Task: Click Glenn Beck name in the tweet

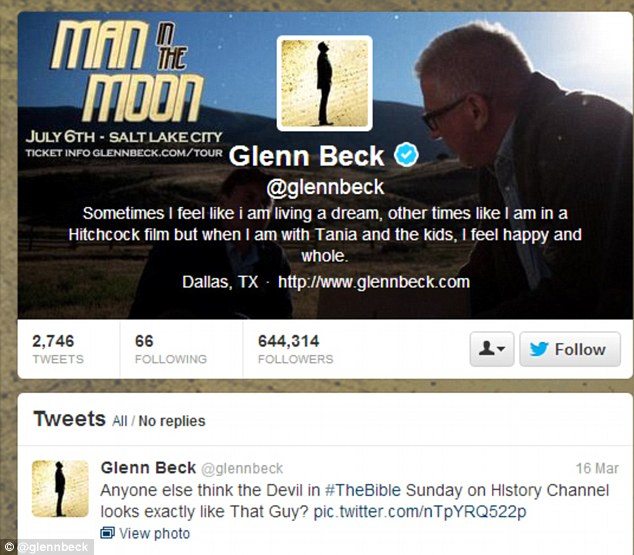Action: 148,468
